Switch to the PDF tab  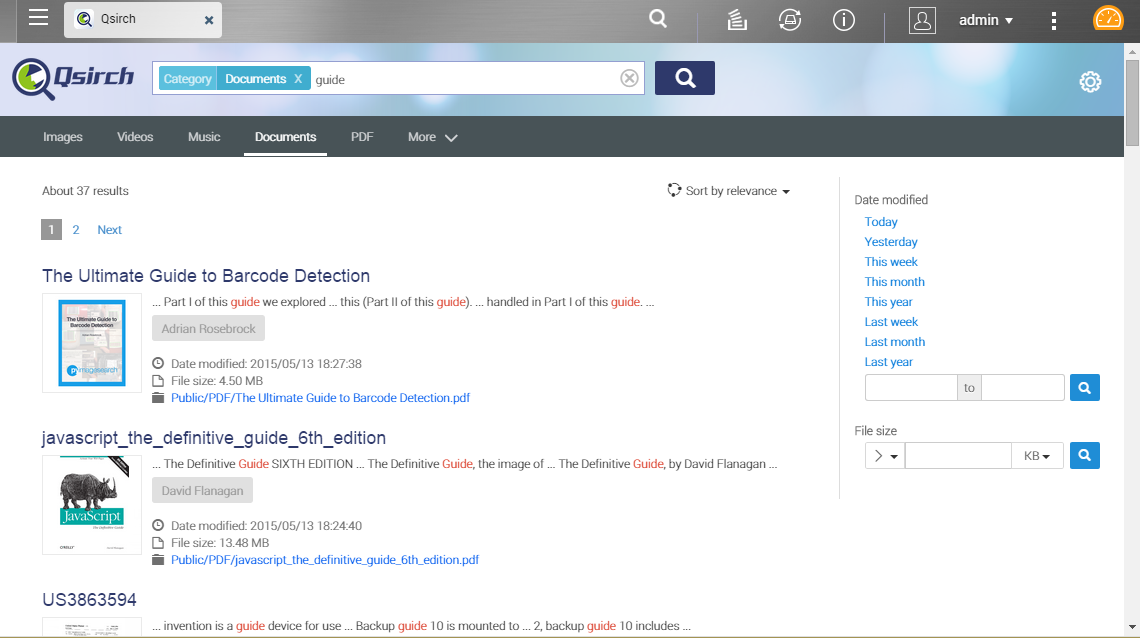[x=362, y=137]
